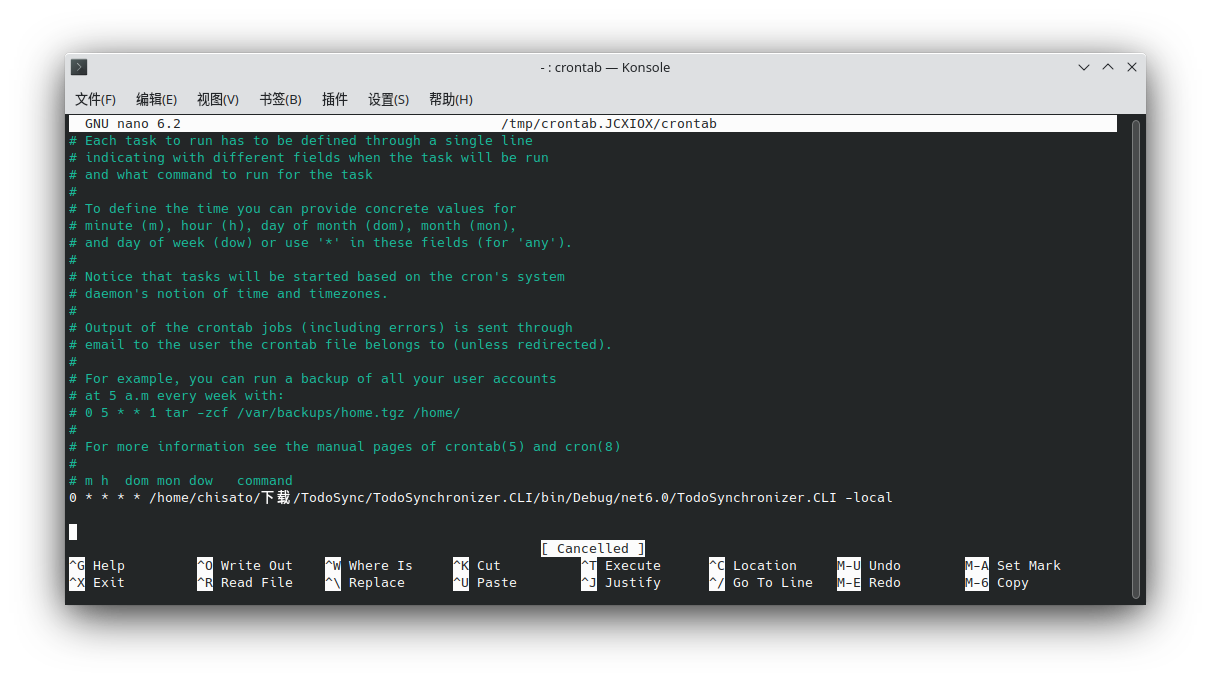This screenshot has width=1211, height=682.
Task: Click the 'Notice that tasks will be started' line
Action: pos(317,277)
